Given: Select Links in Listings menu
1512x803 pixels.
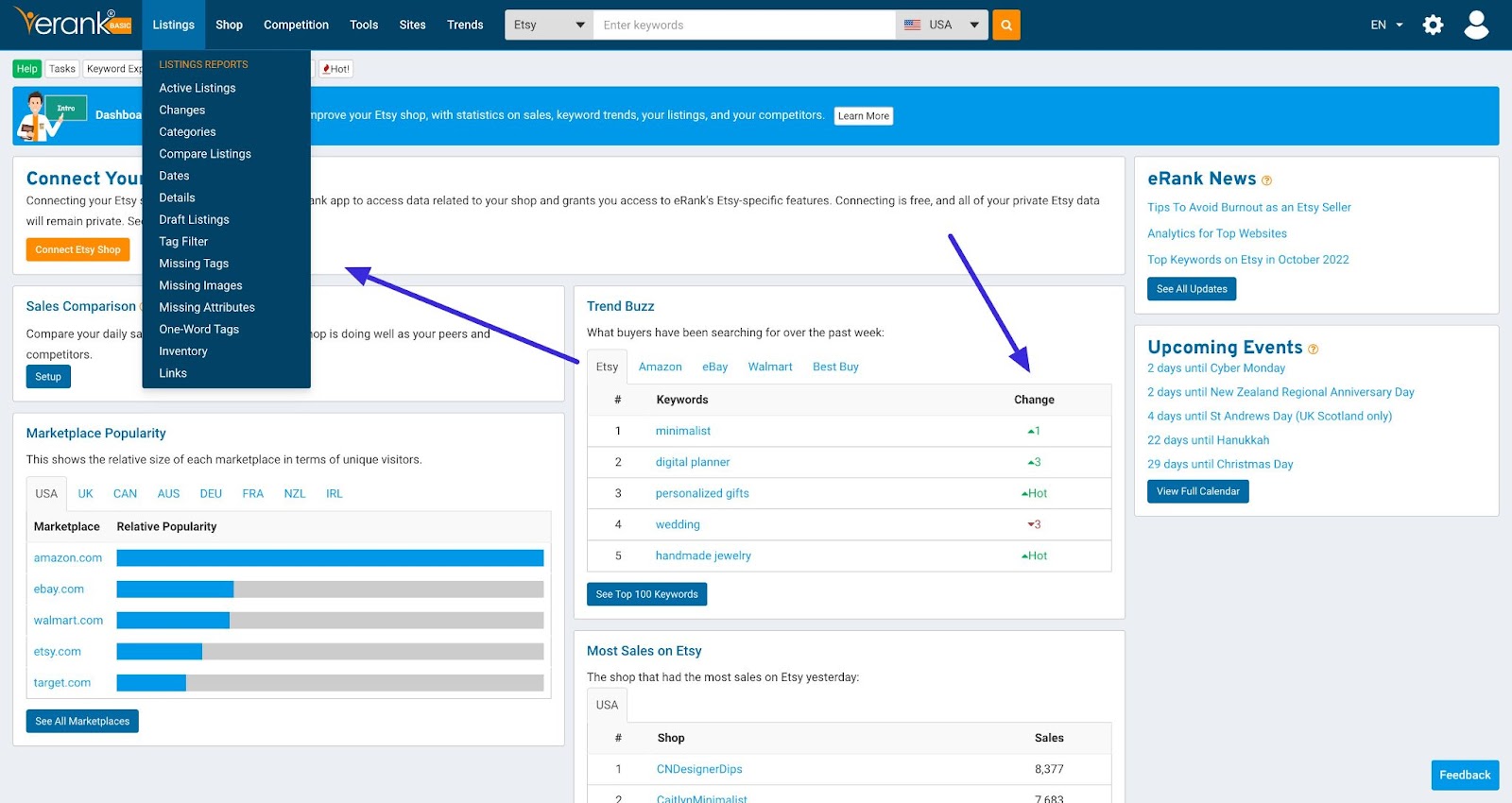Looking at the screenshot, I should (173, 373).
